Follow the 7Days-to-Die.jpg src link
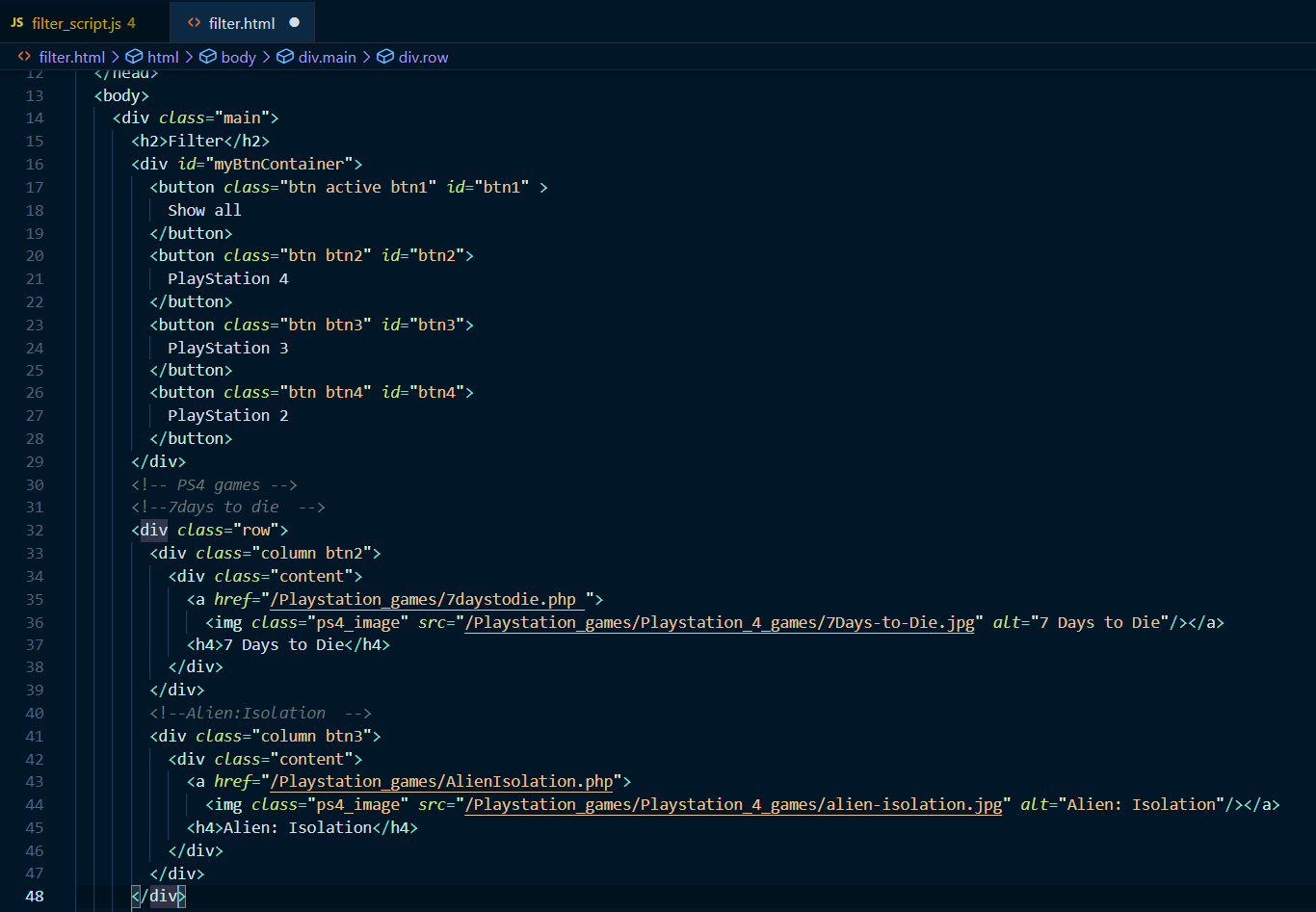Screen dimensions: 1316x912 pos(719,622)
